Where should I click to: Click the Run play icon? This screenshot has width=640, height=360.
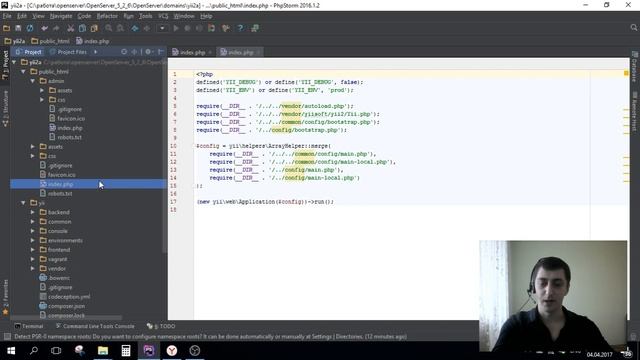pos(176,28)
